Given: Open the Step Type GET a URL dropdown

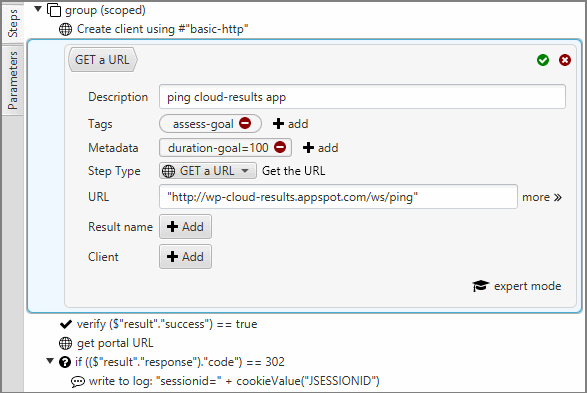Looking at the screenshot, I should coord(208,171).
